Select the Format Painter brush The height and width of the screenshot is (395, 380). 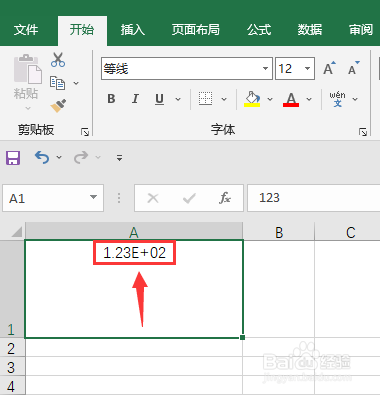pyautogui.click(x=58, y=106)
